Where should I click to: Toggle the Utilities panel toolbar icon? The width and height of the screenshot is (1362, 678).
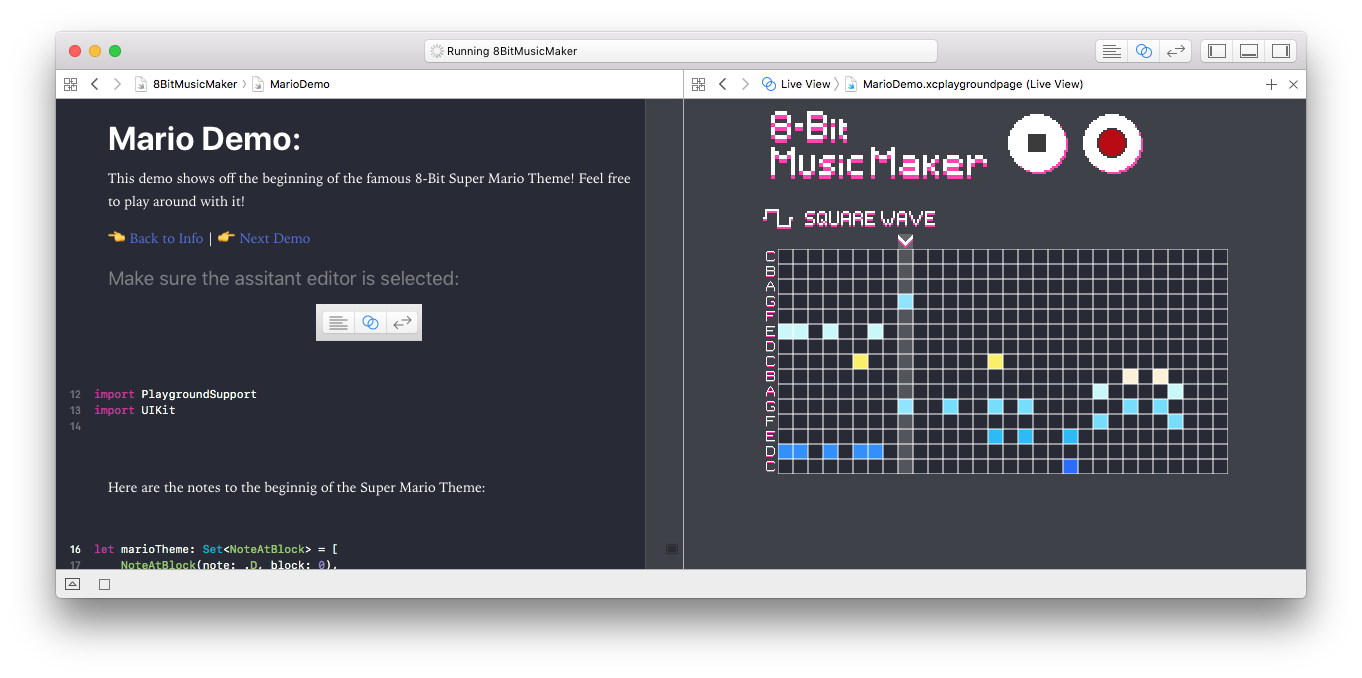pos(1280,51)
